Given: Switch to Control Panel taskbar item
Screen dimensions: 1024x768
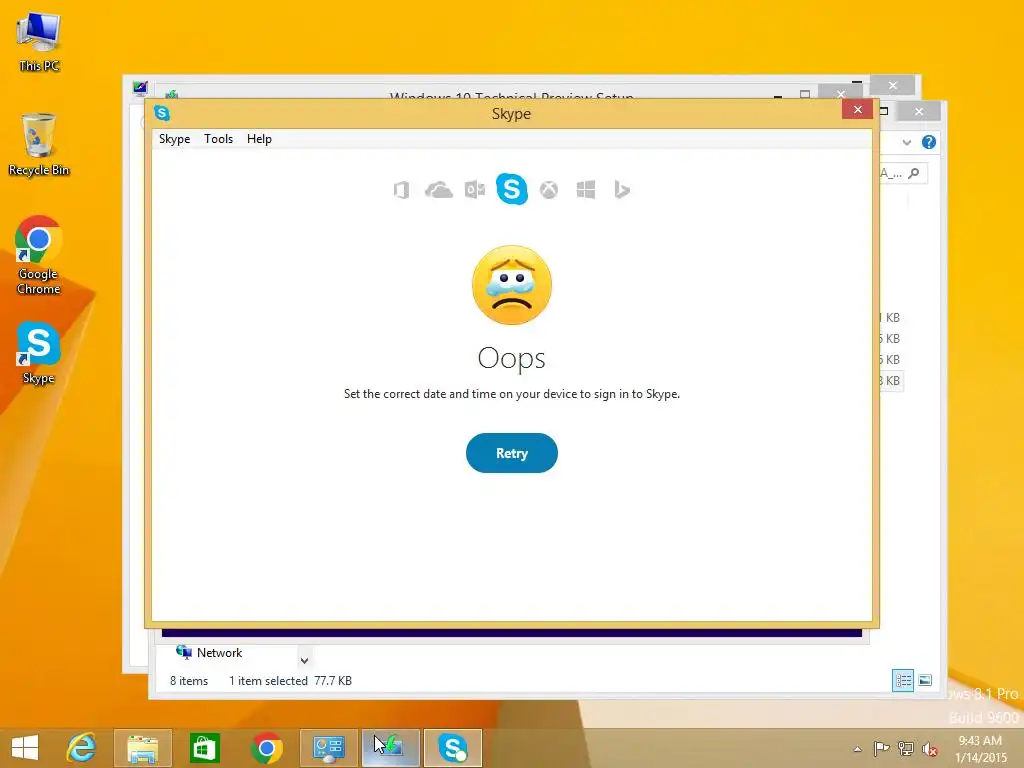Looking at the screenshot, I should tap(328, 748).
